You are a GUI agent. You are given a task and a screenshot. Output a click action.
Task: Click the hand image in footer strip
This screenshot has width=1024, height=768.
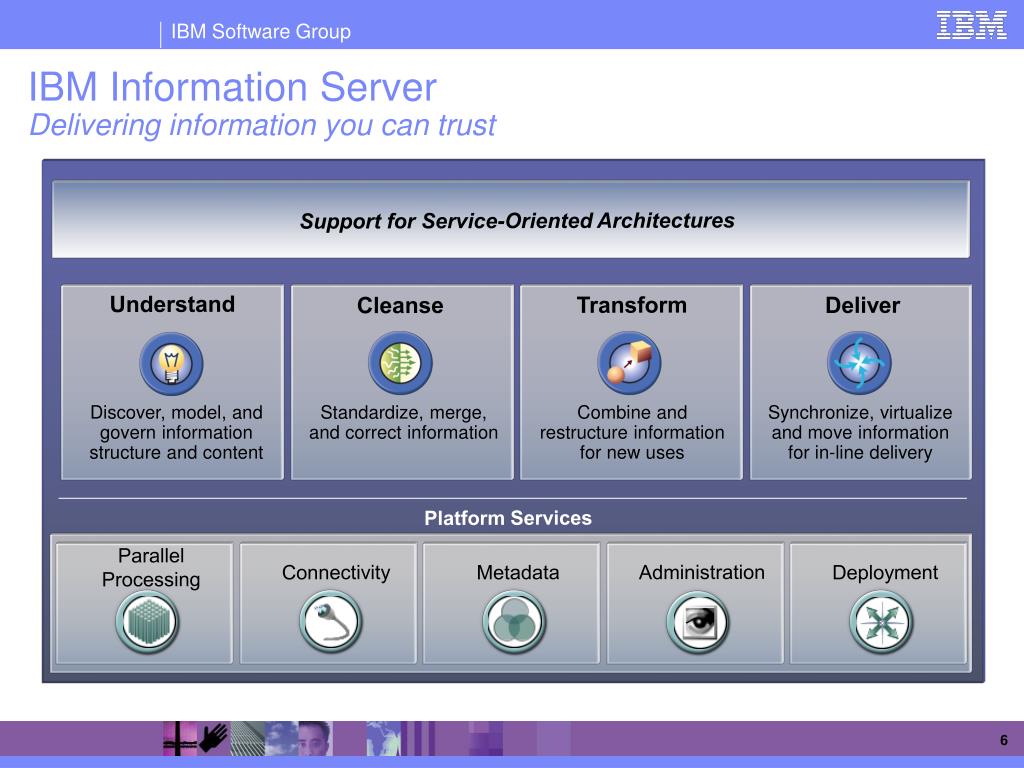point(214,738)
